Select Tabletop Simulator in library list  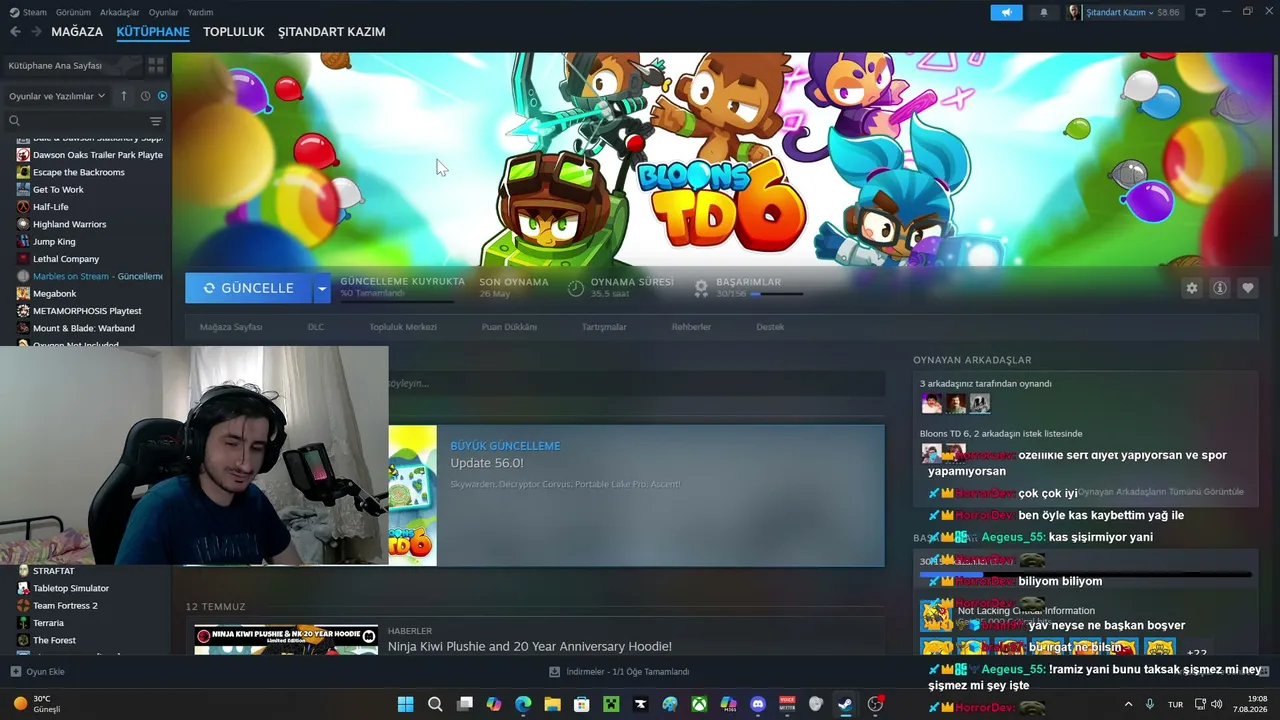(71, 588)
